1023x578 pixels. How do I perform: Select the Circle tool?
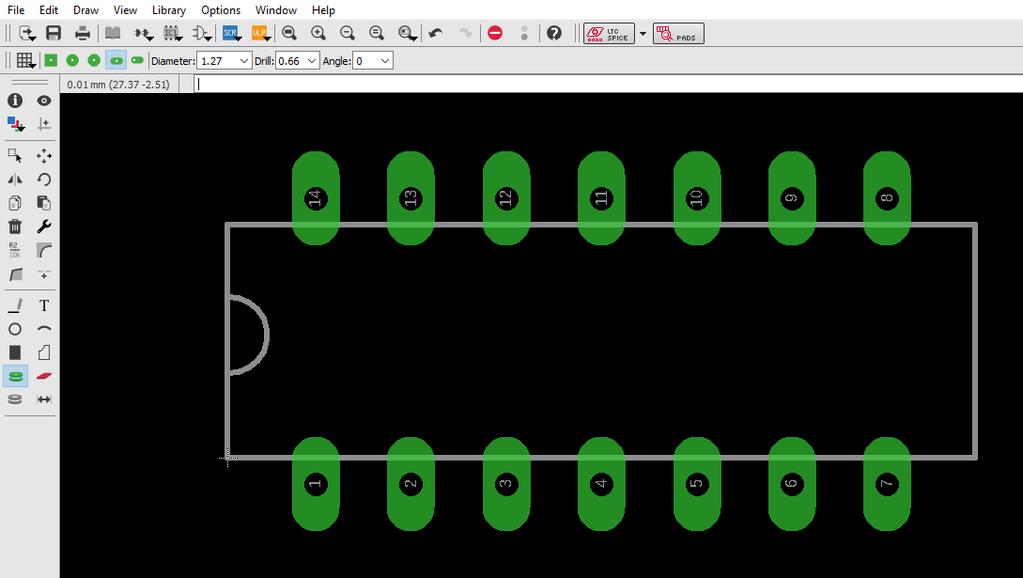tap(15, 329)
